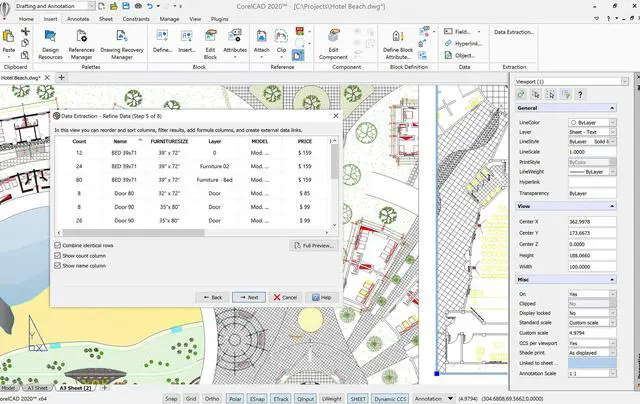The width and height of the screenshot is (640, 404).
Task: Switch to the Annotate ribbon tab
Action: [x=78, y=19]
